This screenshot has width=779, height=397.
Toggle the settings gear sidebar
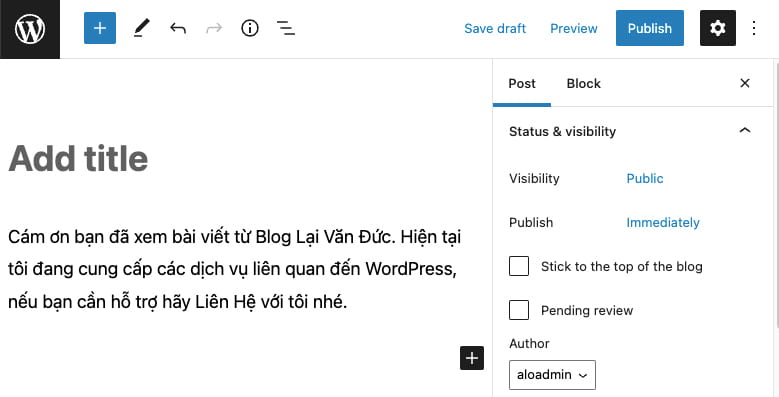point(717,28)
